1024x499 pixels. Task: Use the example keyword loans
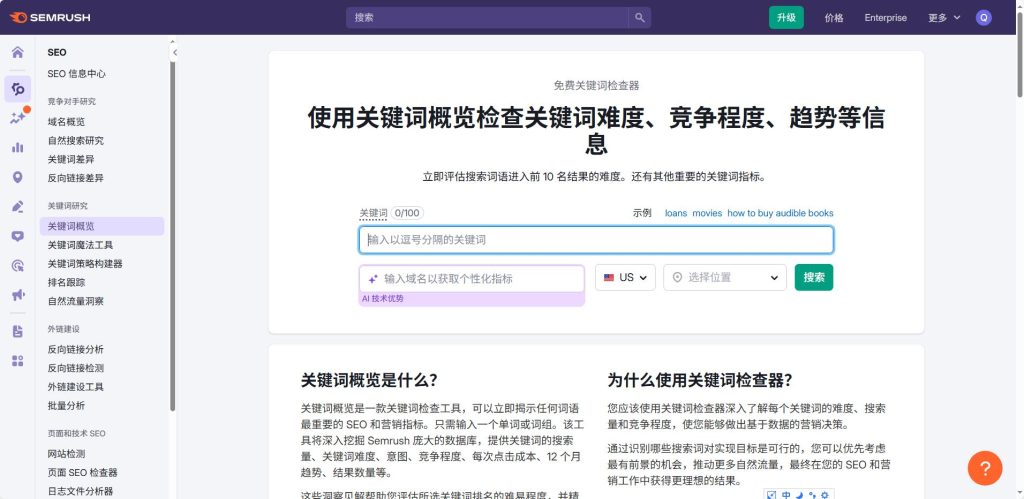[676, 213]
